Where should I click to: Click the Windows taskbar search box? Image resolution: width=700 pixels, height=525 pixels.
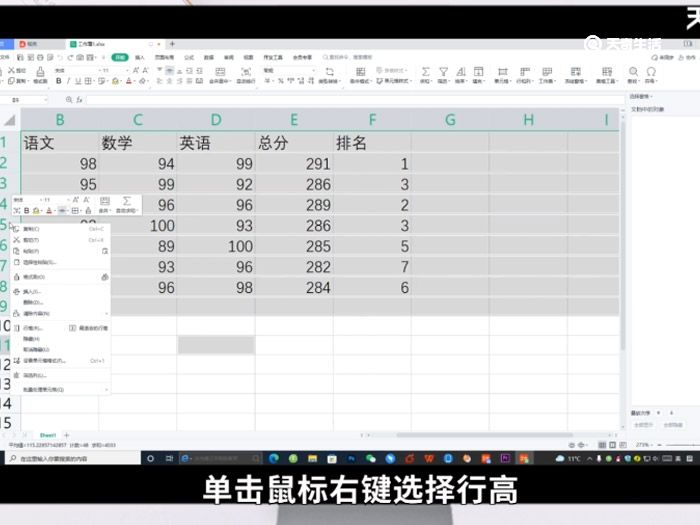(x=73, y=458)
